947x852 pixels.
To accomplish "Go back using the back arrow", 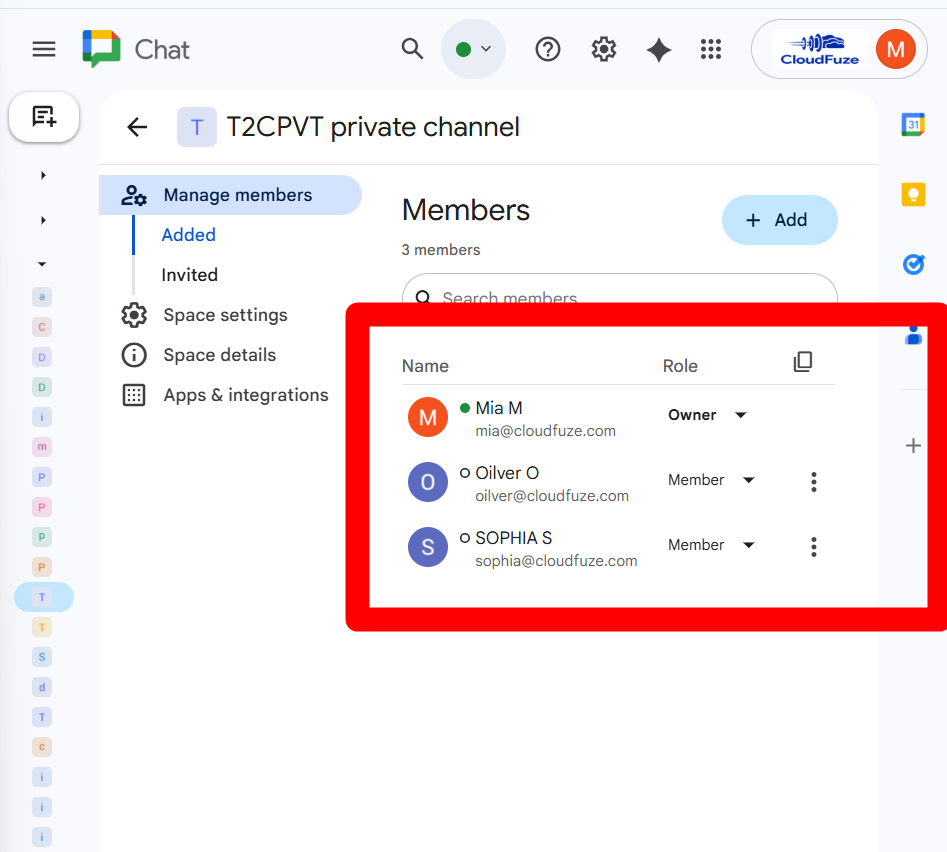I will [x=137, y=127].
